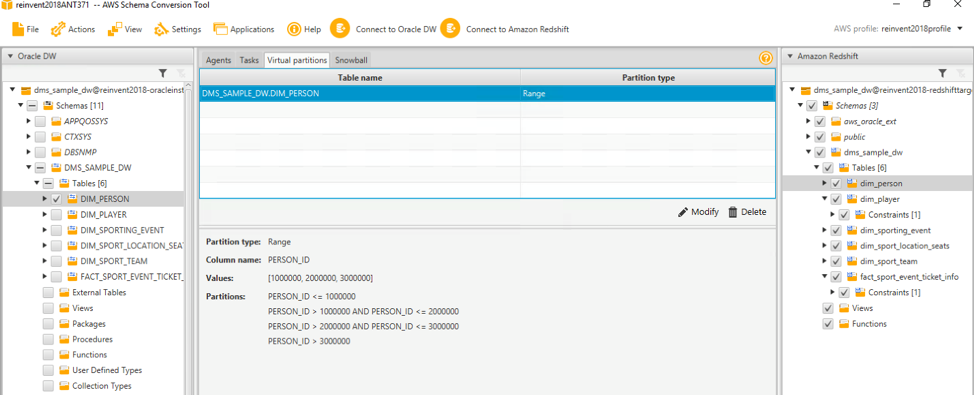Select the DMS_SAMPLE_DW.DIM_PERSON table row
The height and width of the screenshot is (395, 974).
(x=487, y=94)
